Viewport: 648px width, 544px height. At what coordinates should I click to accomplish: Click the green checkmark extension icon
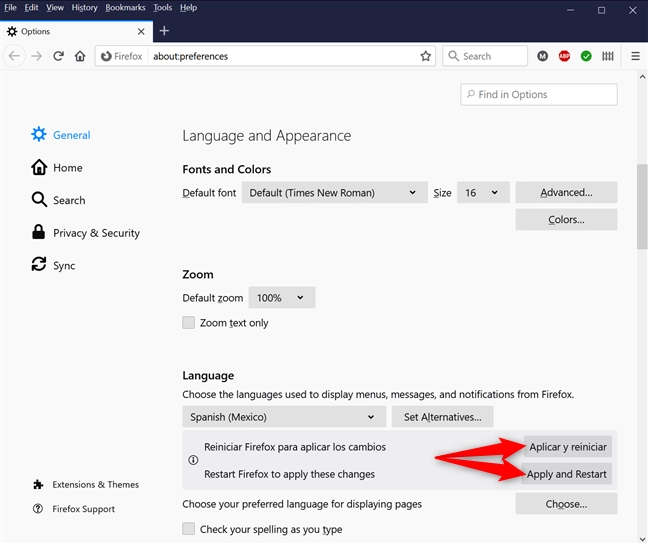(586, 56)
